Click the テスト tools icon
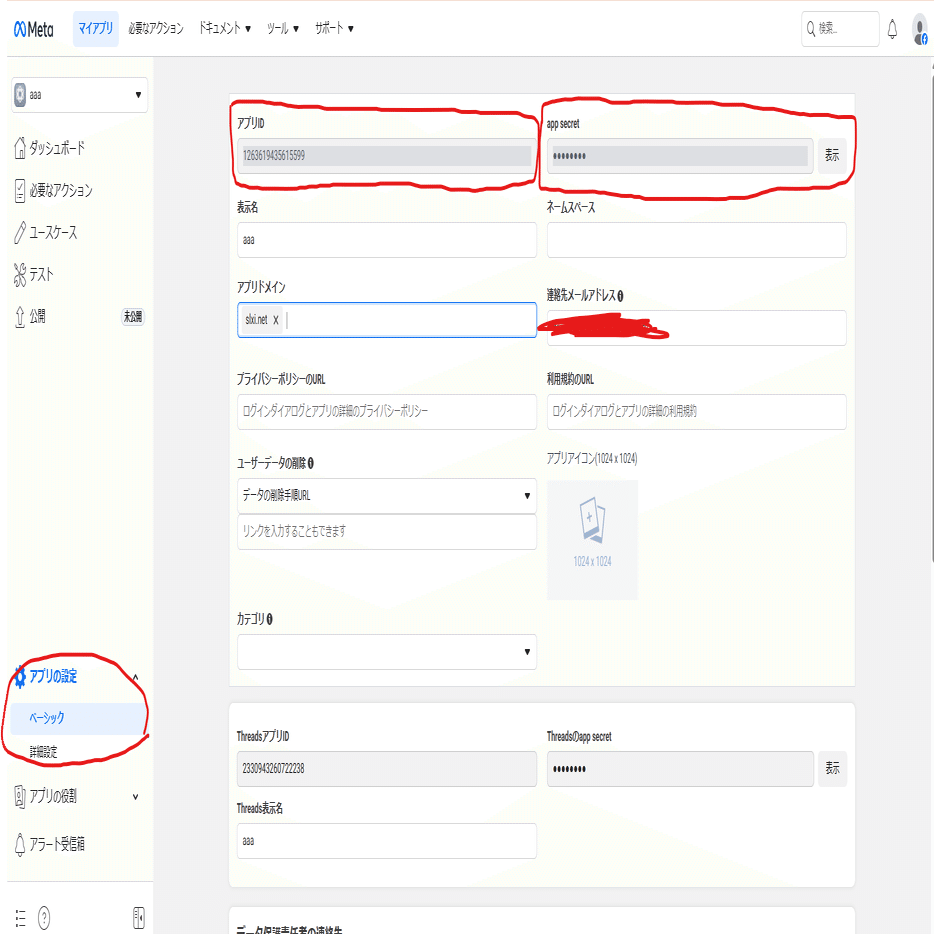Image resolution: width=934 pixels, height=934 pixels. (20, 275)
